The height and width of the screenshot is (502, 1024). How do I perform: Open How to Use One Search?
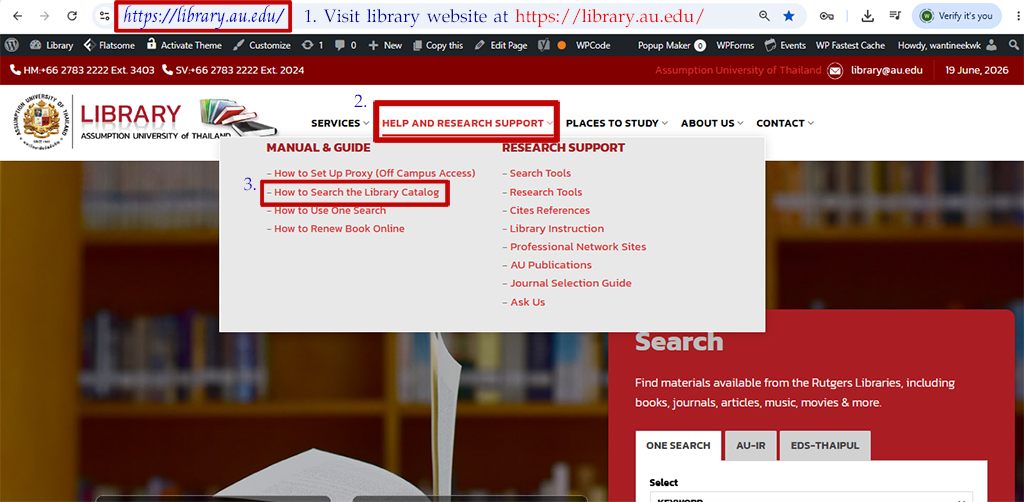(330, 210)
